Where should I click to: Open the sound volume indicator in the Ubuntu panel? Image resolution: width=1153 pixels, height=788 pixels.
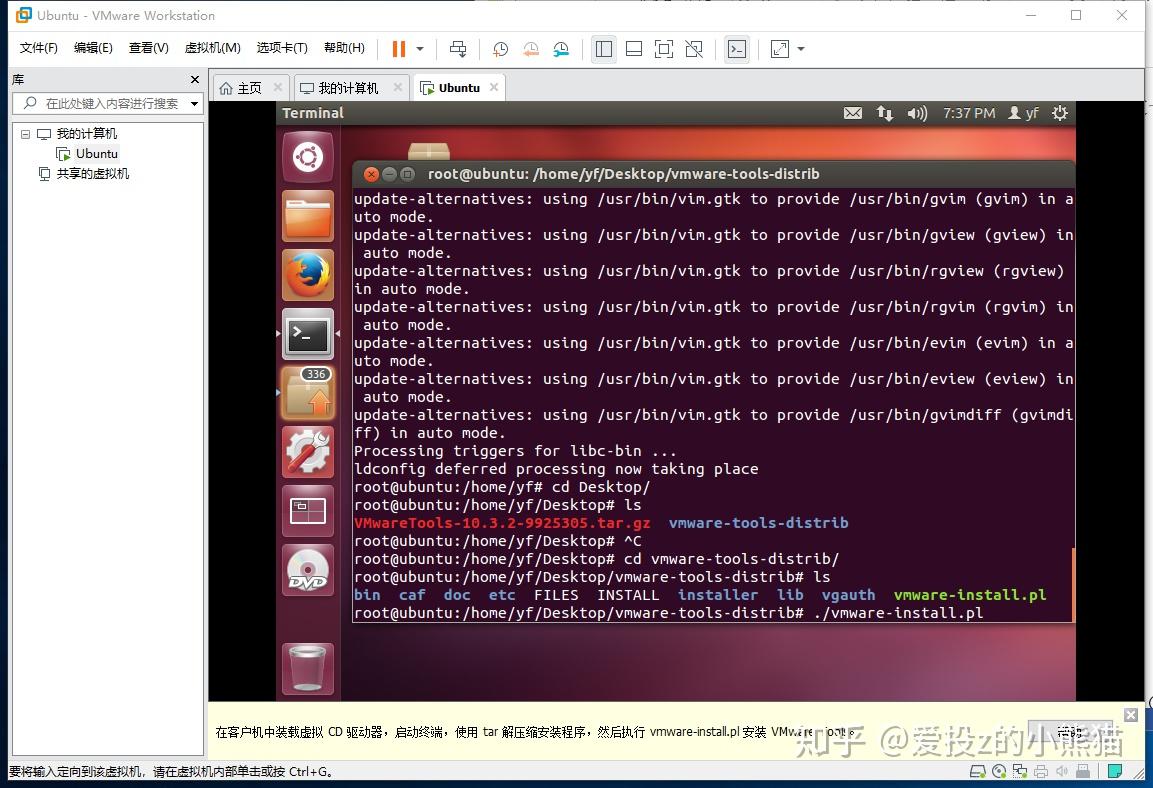(917, 113)
